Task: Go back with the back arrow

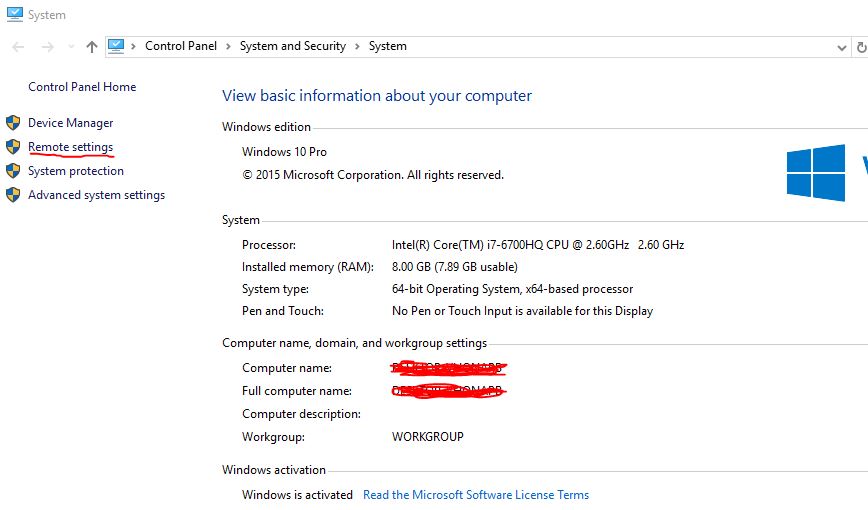Action: click(x=18, y=47)
